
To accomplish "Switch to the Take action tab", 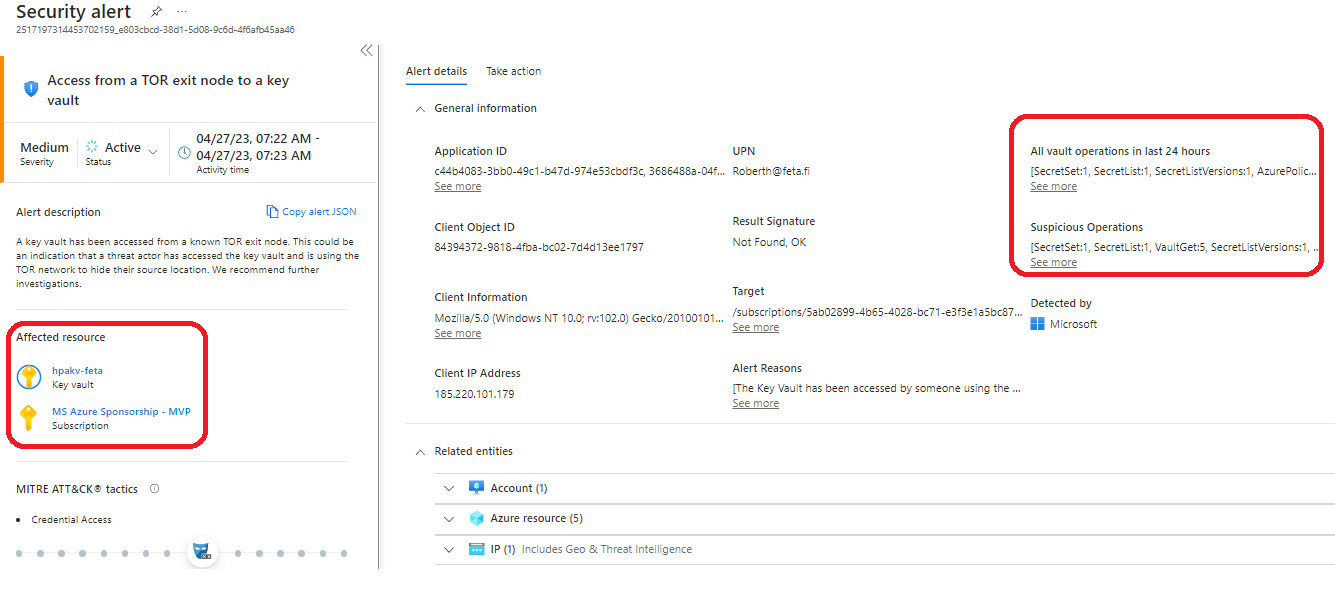I will point(513,71).
